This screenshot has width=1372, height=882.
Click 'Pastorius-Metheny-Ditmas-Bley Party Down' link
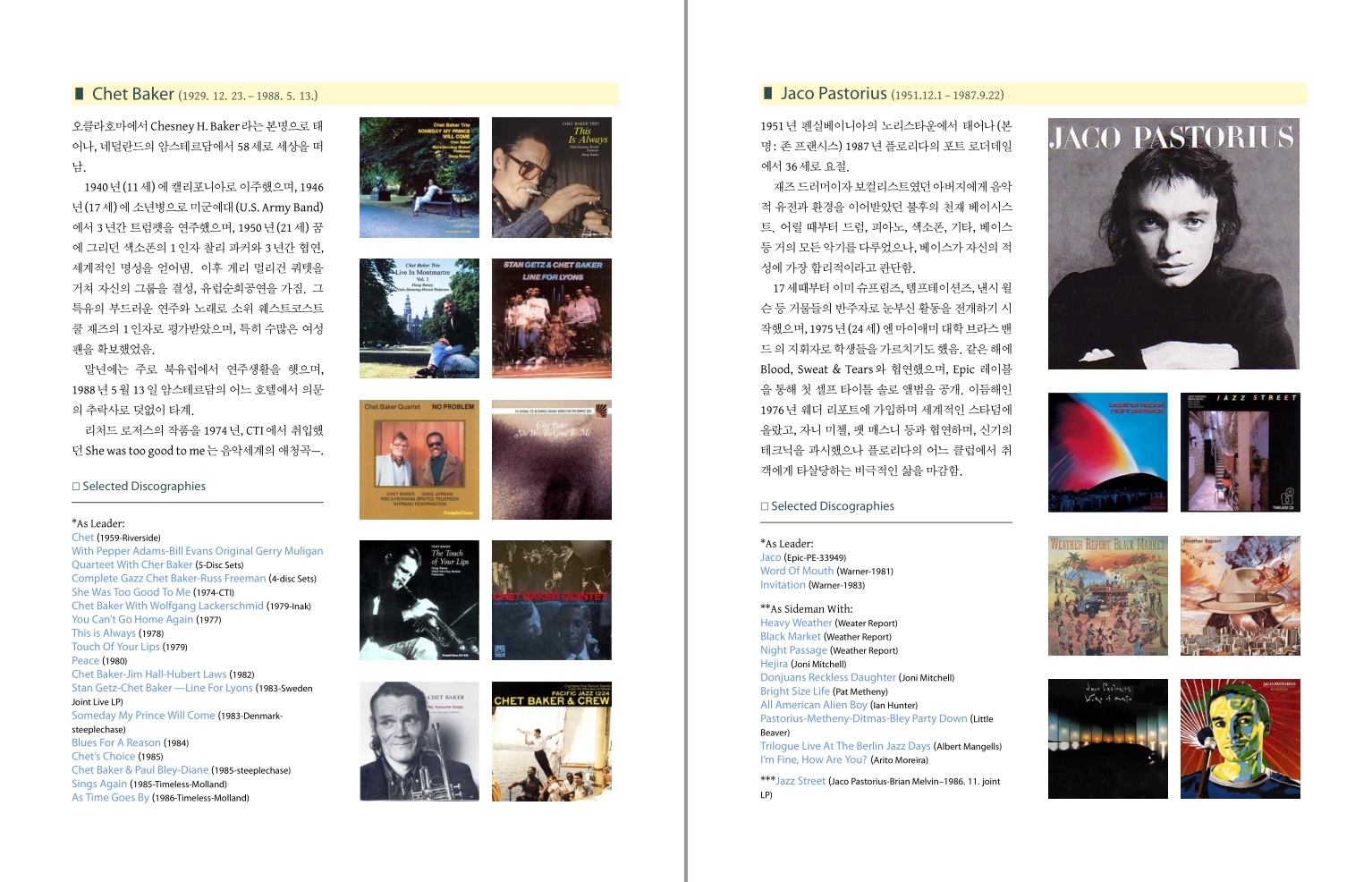(x=864, y=718)
